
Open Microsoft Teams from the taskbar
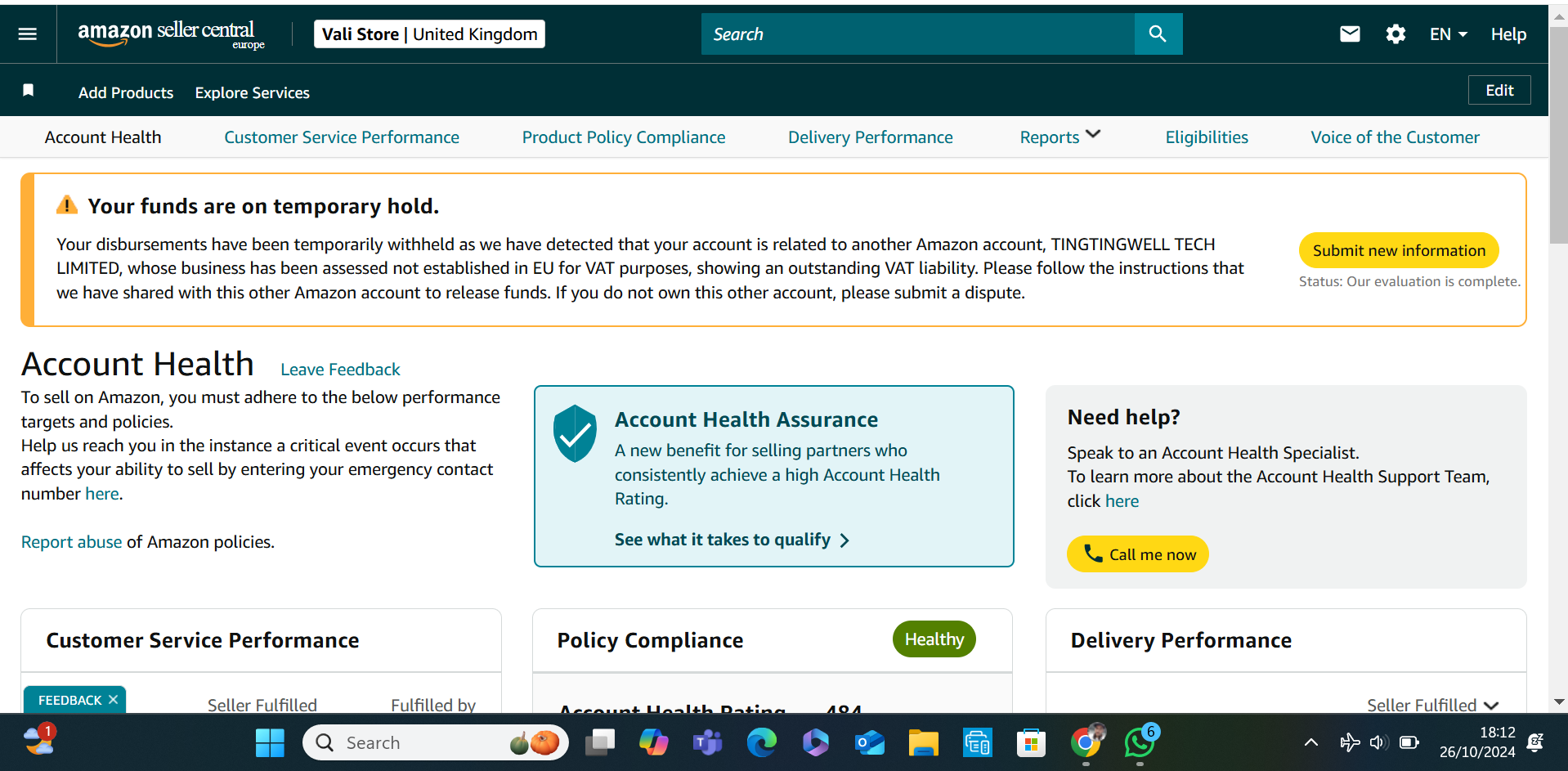[707, 742]
